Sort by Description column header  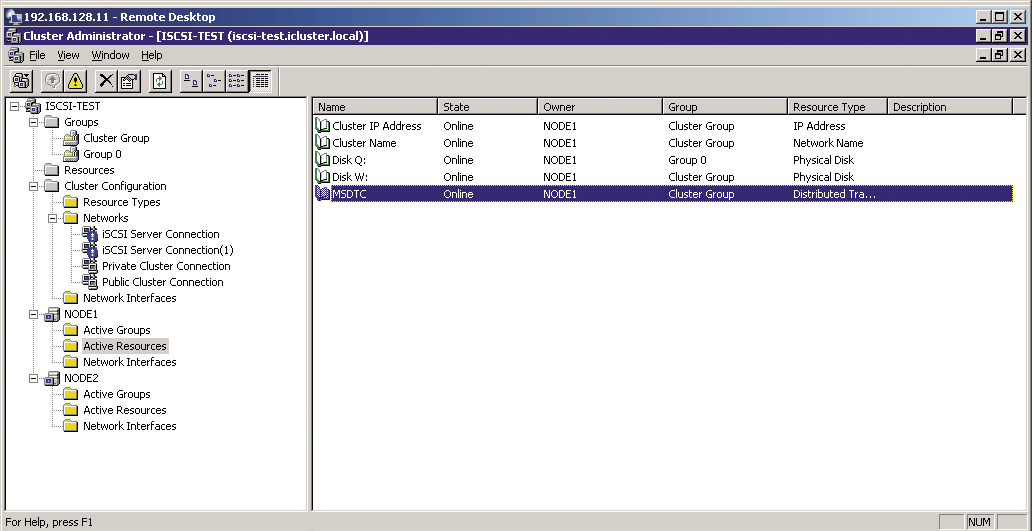click(x=950, y=107)
